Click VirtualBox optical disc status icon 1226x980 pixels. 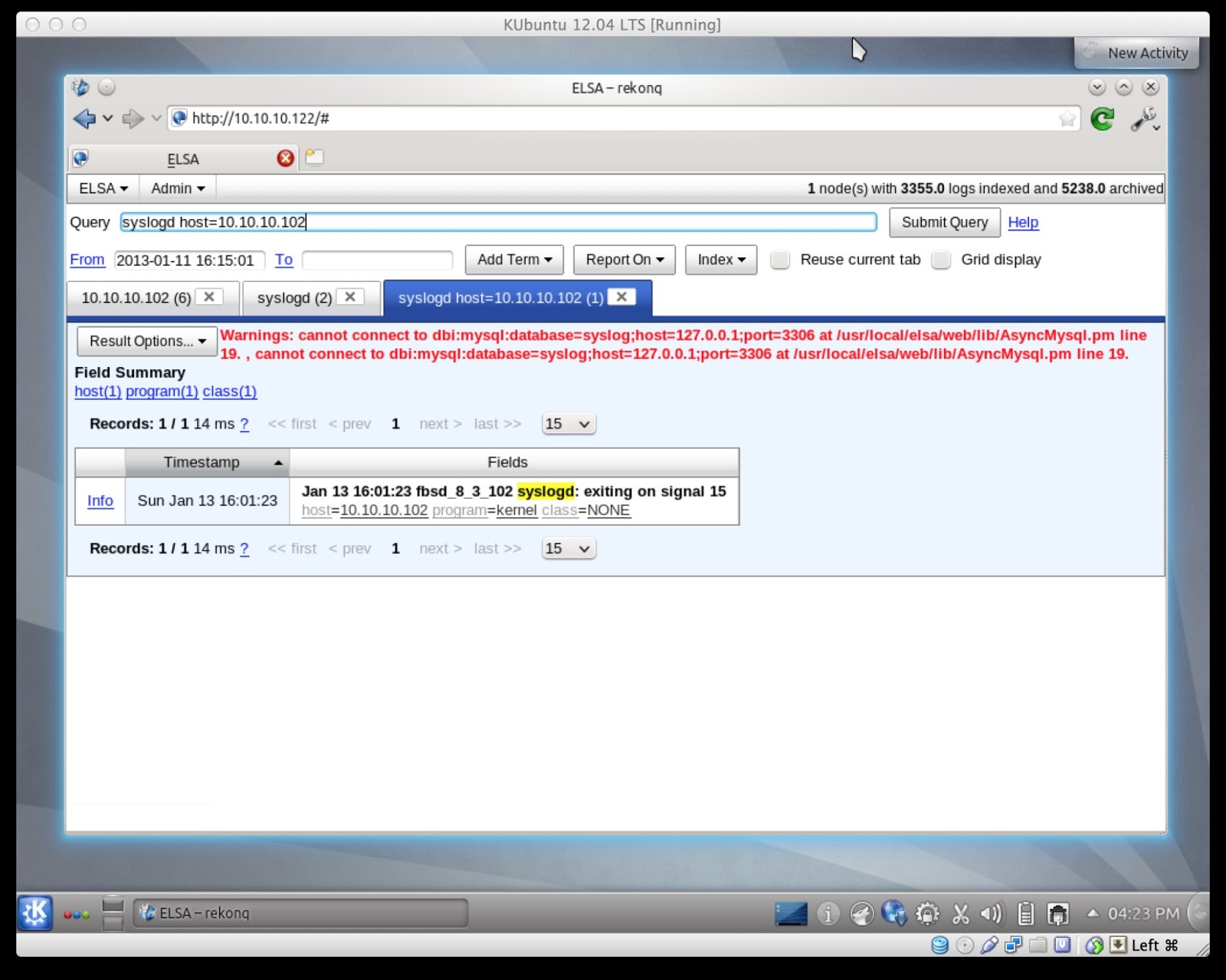click(965, 946)
